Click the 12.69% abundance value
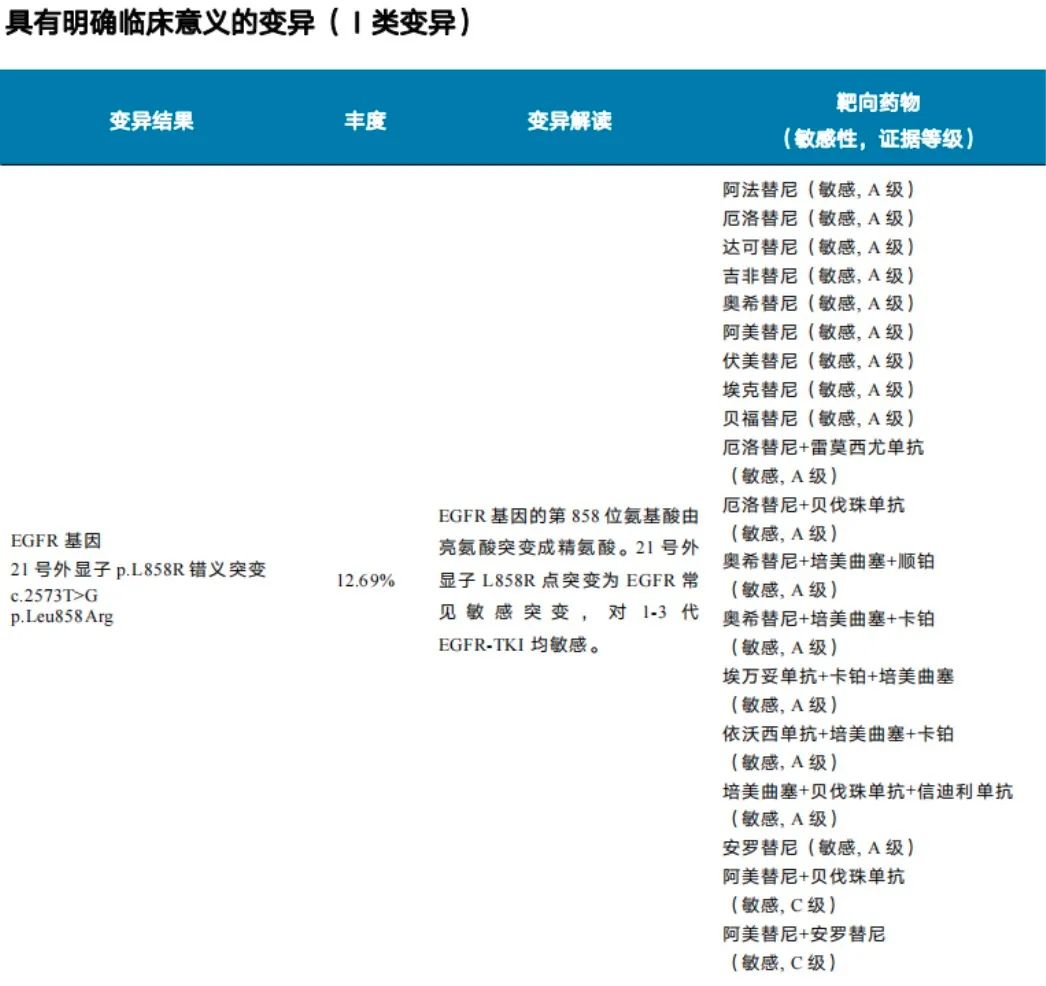Image resolution: width=1046 pixels, height=986 pixels. pos(365,580)
